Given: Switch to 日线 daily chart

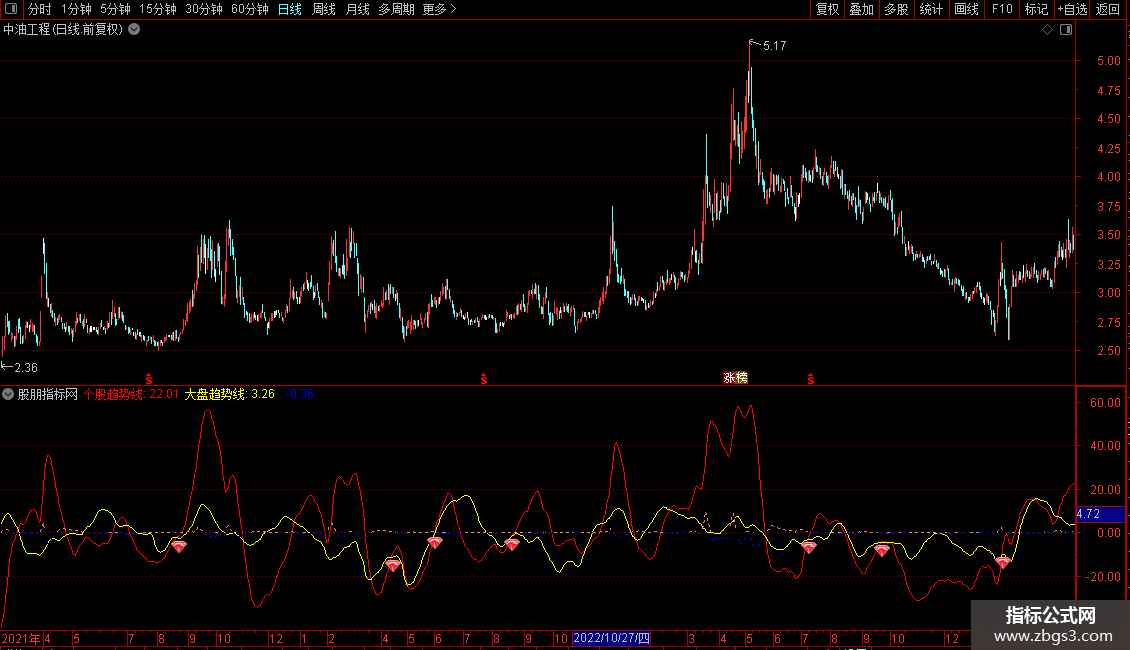Looking at the screenshot, I should tap(290, 9).
